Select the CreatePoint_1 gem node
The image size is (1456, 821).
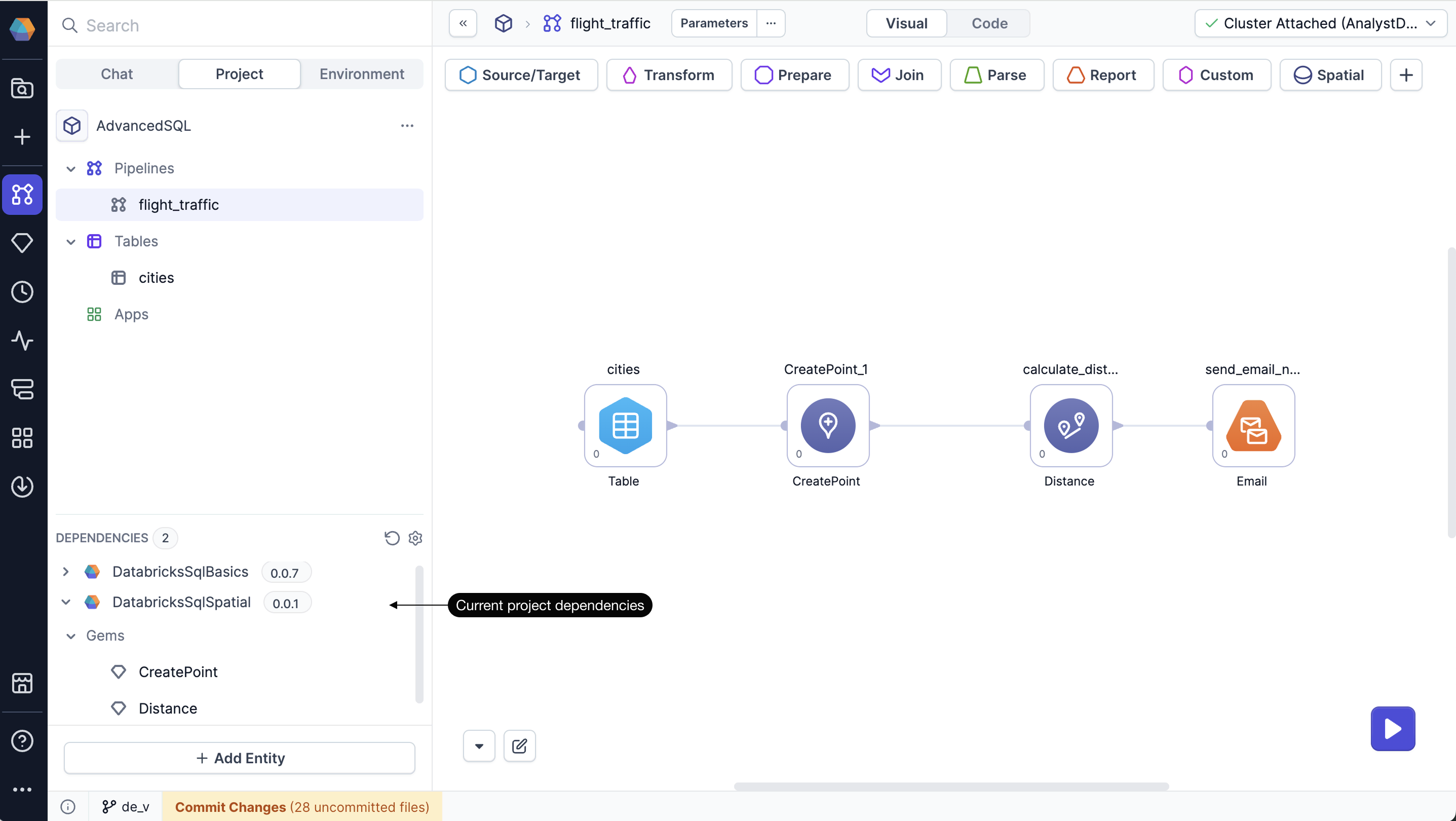(x=827, y=426)
